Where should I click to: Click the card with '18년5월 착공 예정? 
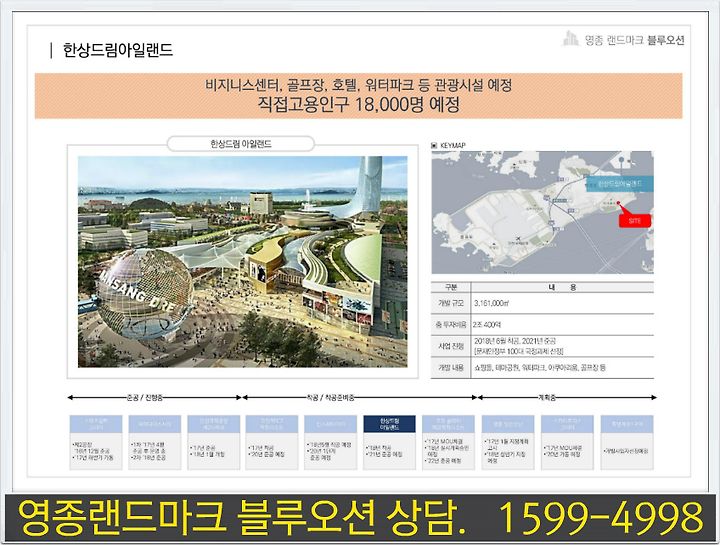coord(330,443)
